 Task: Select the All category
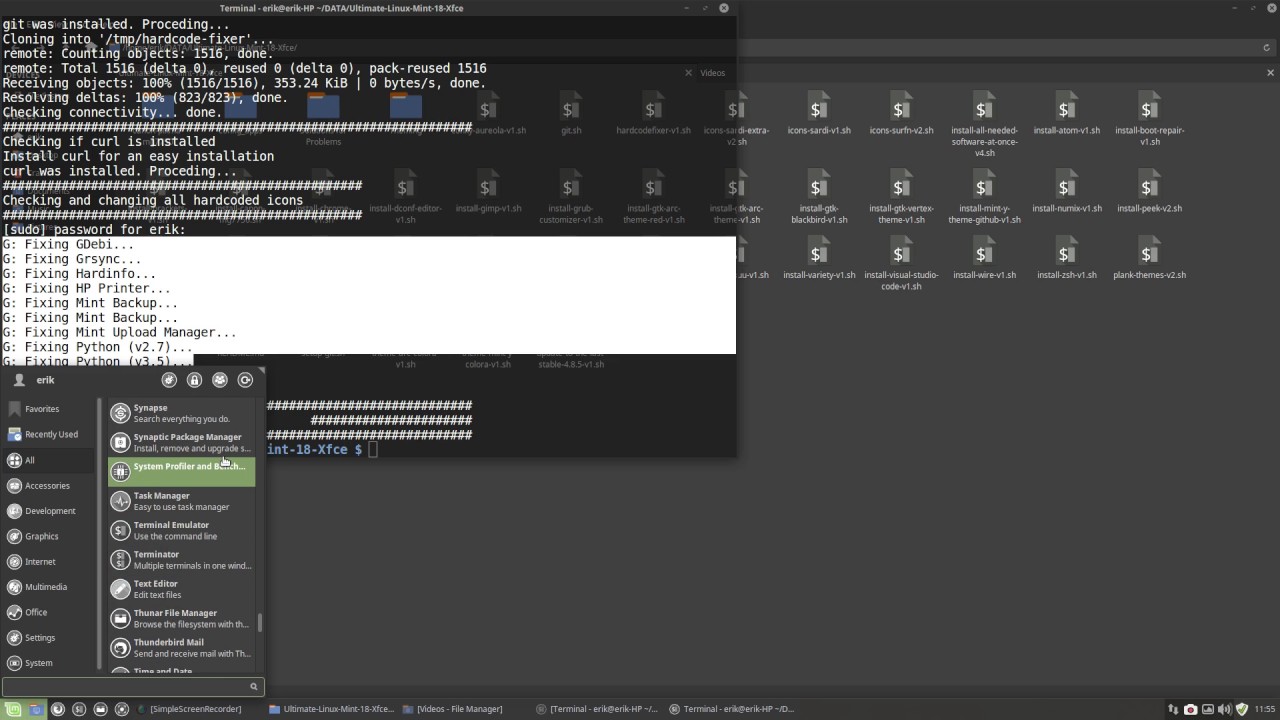click(x=50, y=460)
